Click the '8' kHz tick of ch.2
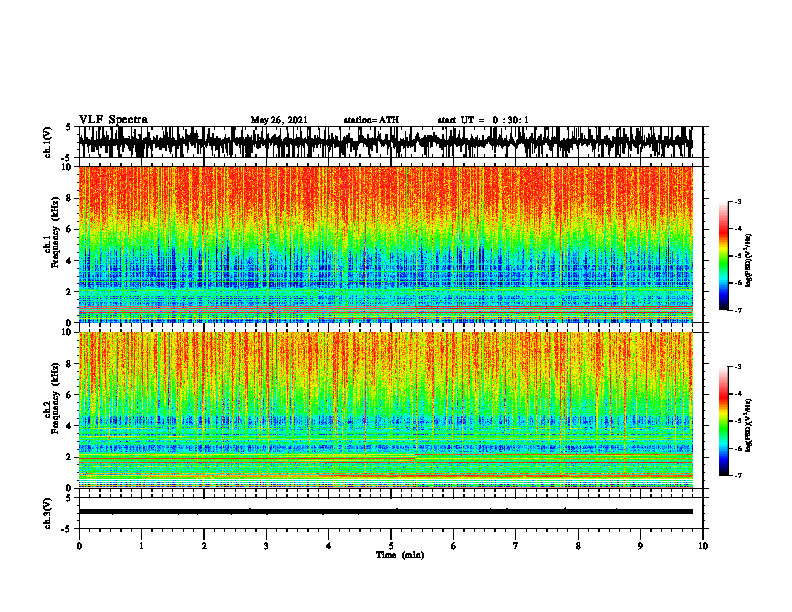Image resolution: width=792 pixels, height=612 pixels. (69, 364)
